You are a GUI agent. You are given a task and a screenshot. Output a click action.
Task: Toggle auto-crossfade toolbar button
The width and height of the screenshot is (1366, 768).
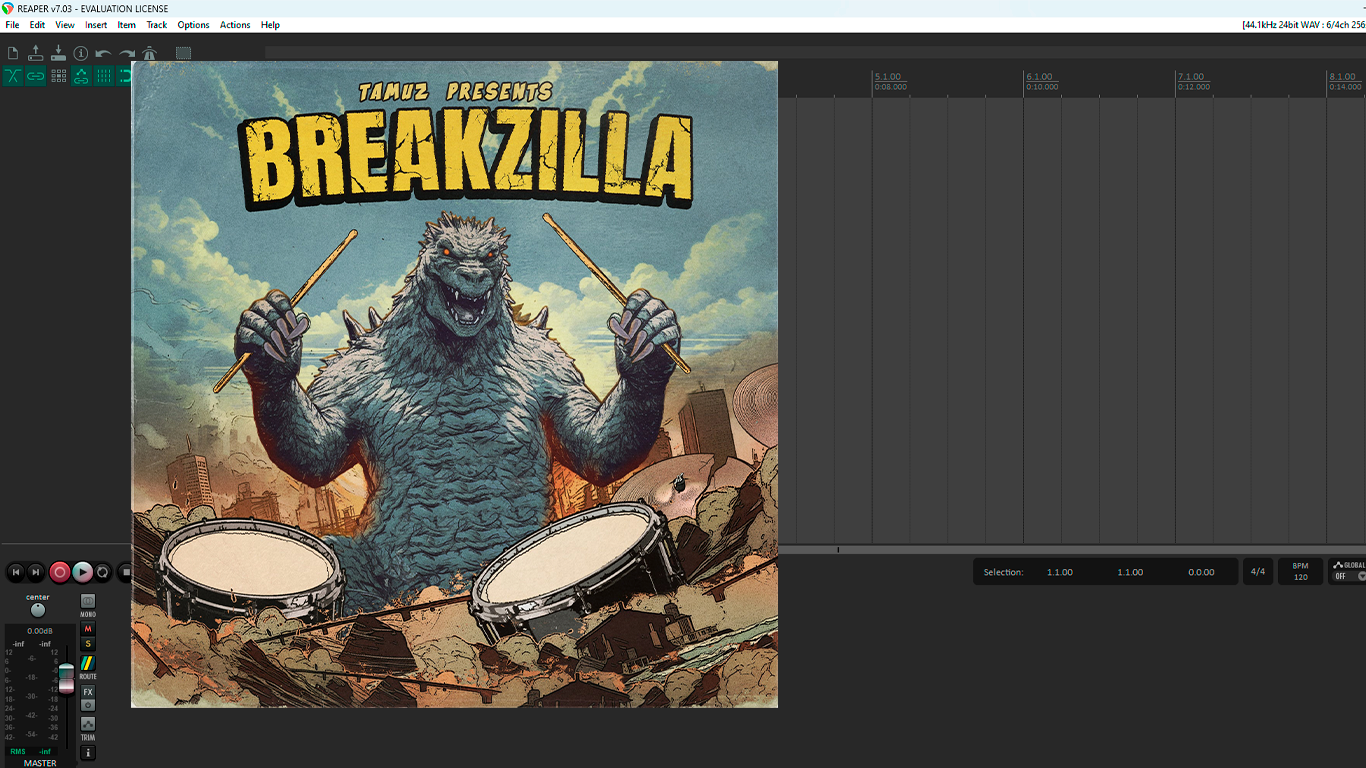[x=13, y=76]
